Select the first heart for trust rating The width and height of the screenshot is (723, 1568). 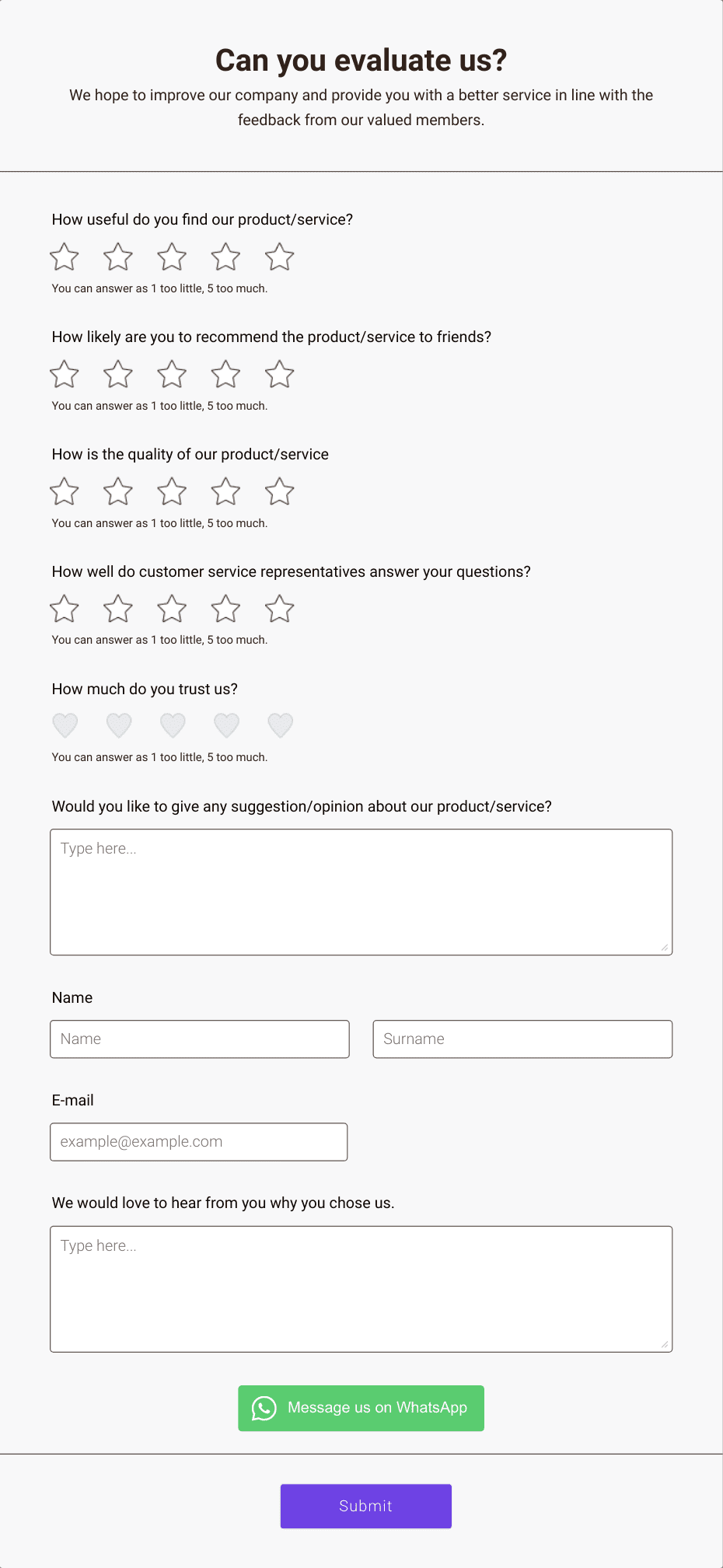(x=65, y=724)
